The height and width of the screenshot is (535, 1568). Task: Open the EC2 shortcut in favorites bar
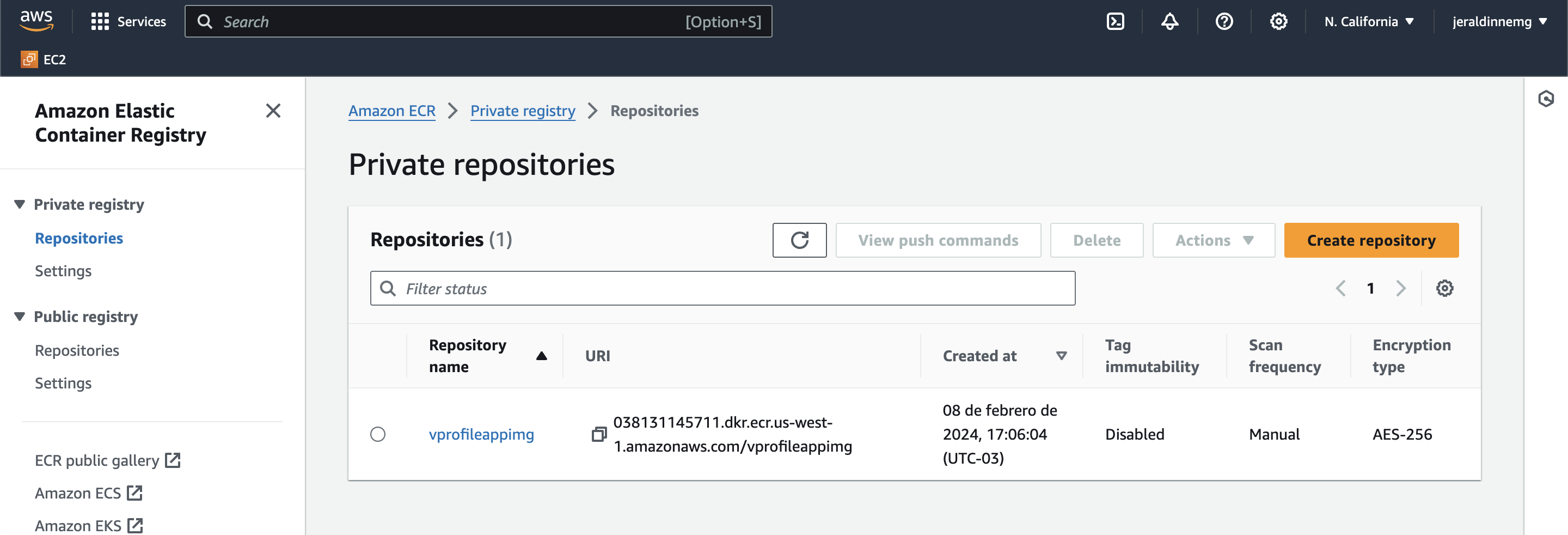43,59
